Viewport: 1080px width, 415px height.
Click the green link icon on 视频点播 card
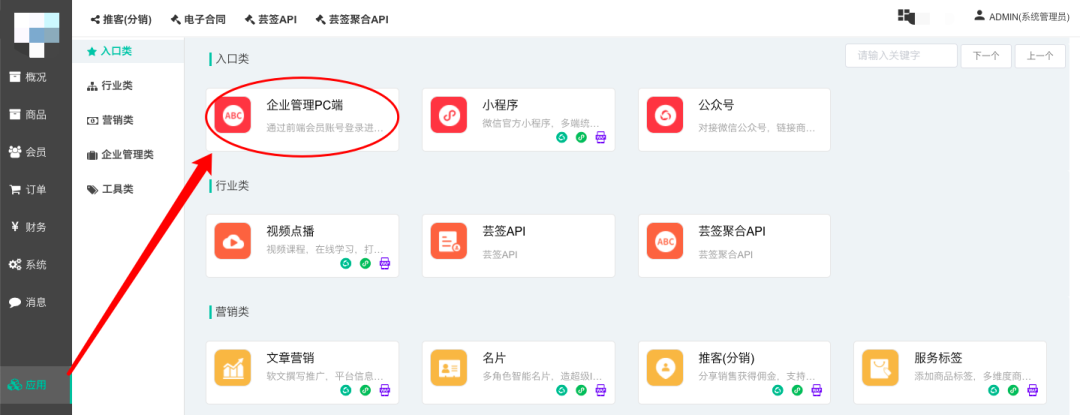[x=365, y=264]
